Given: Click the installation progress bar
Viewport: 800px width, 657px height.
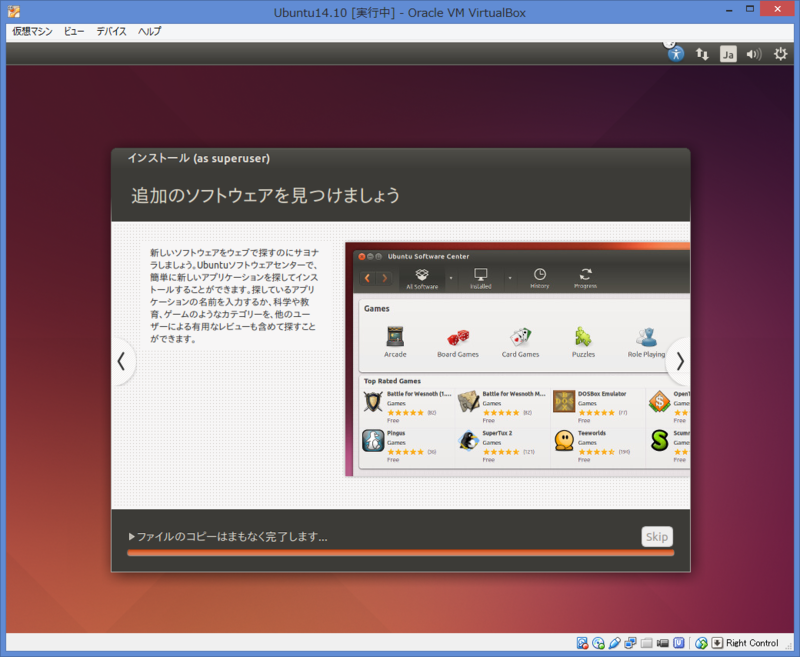Looking at the screenshot, I should point(400,553).
